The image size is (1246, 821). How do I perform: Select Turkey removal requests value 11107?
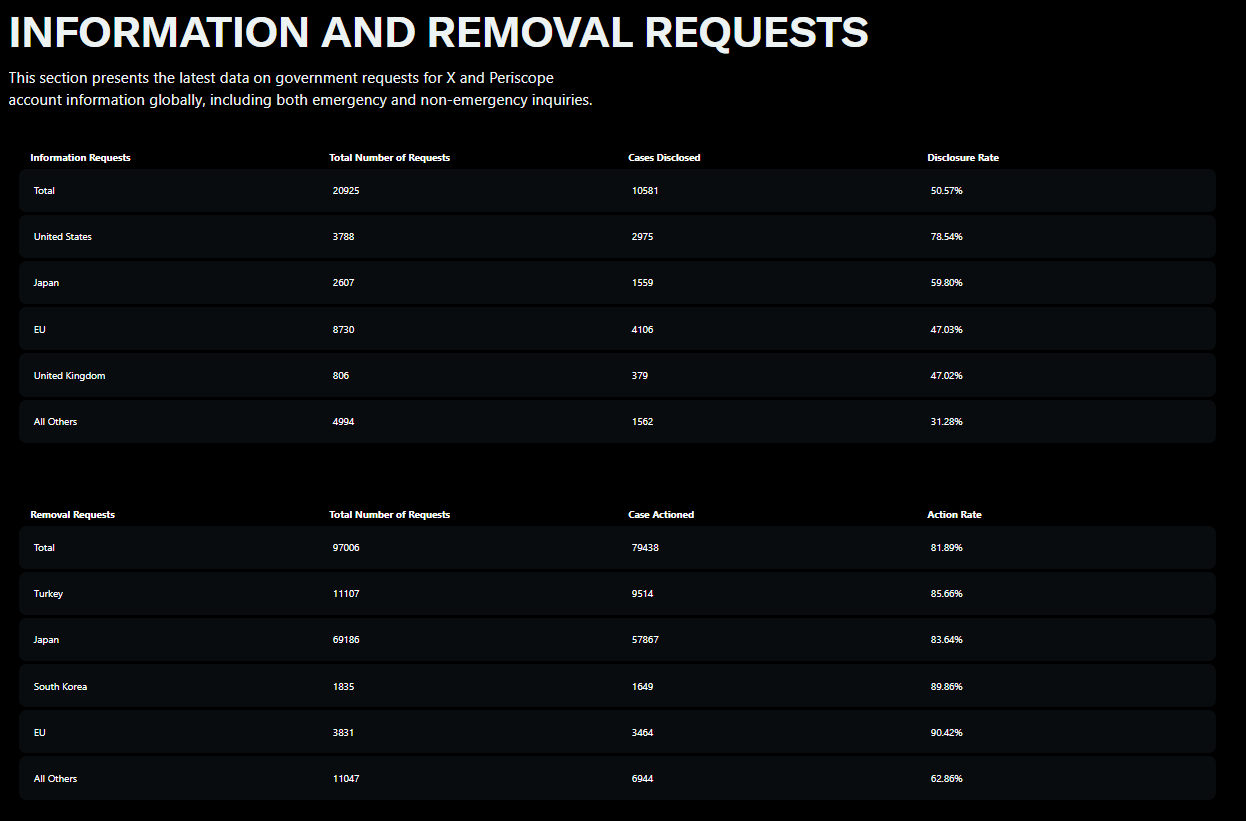[x=346, y=594]
